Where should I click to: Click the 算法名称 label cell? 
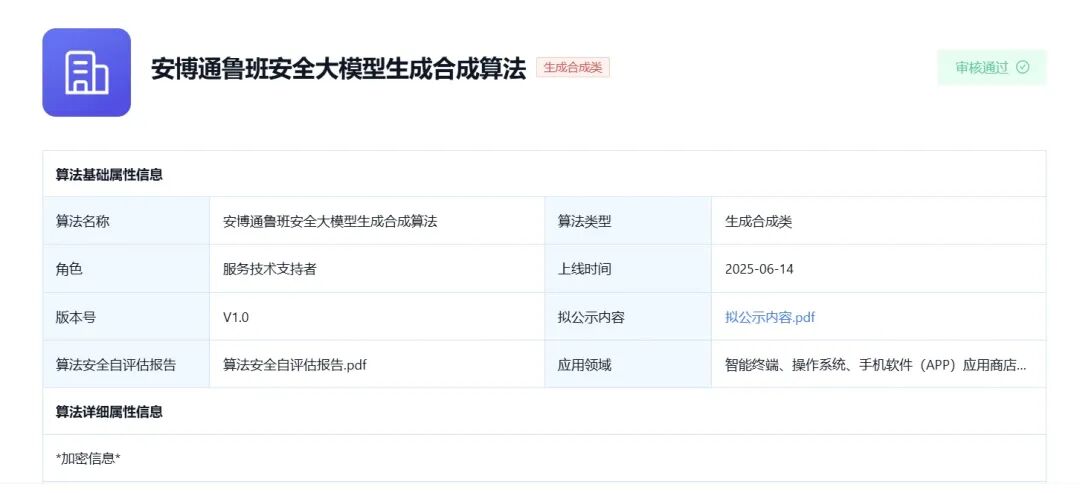(126, 222)
